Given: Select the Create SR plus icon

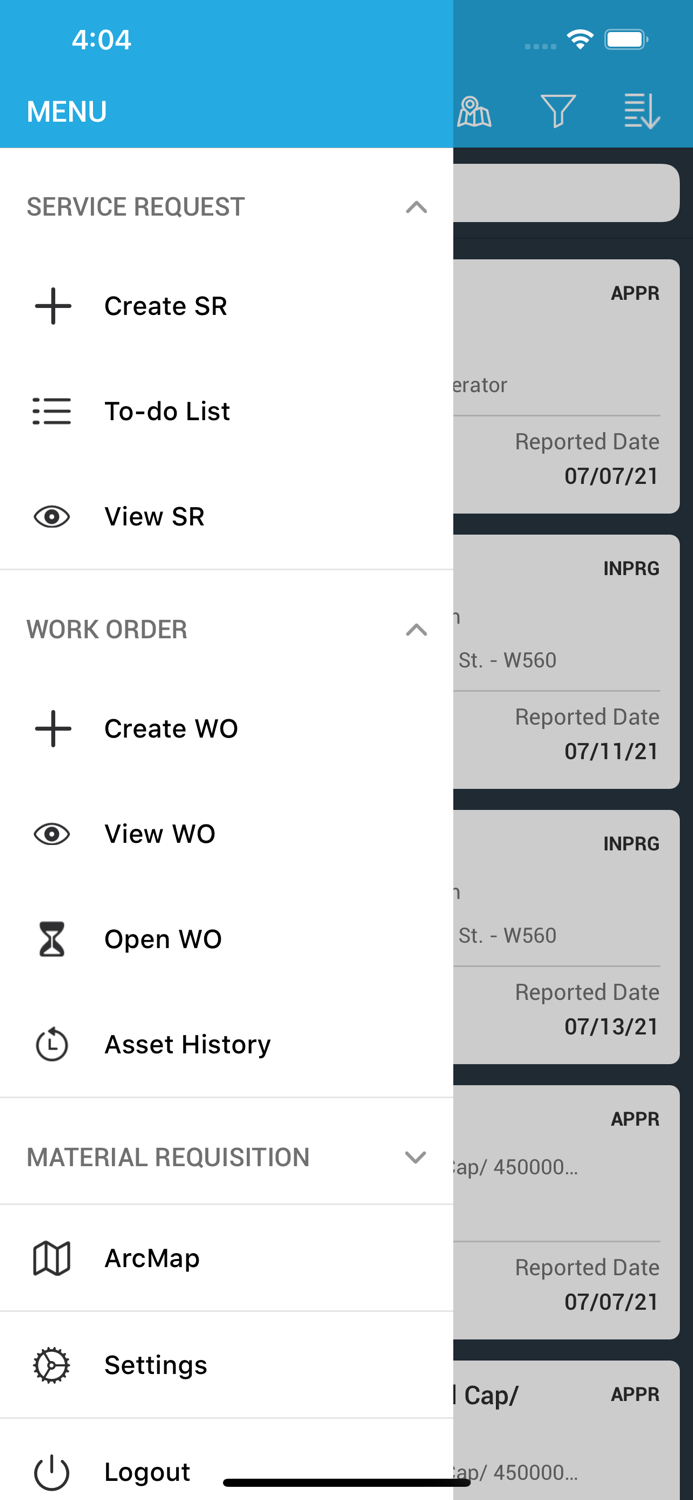Looking at the screenshot, I should 52,306.
